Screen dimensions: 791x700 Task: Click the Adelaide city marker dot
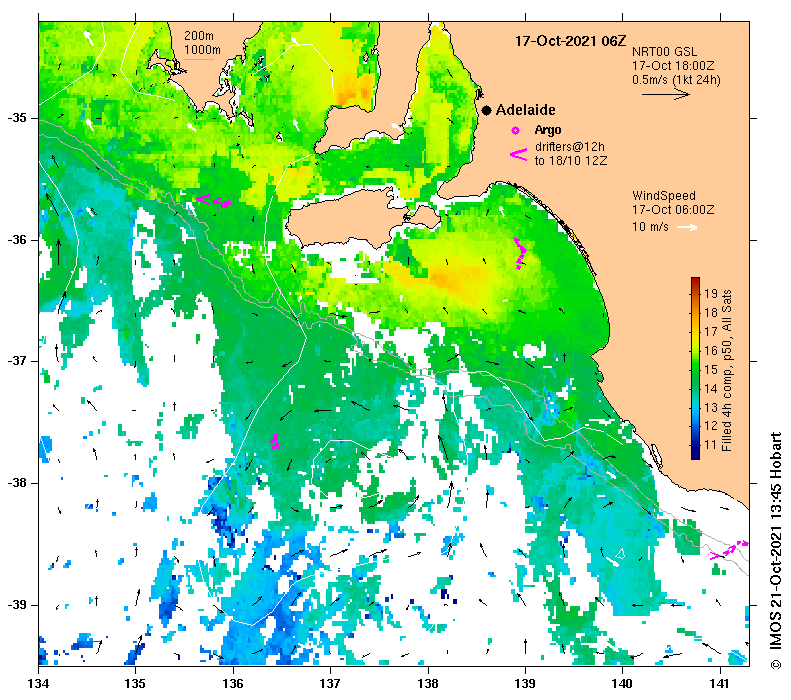[486, 110]
